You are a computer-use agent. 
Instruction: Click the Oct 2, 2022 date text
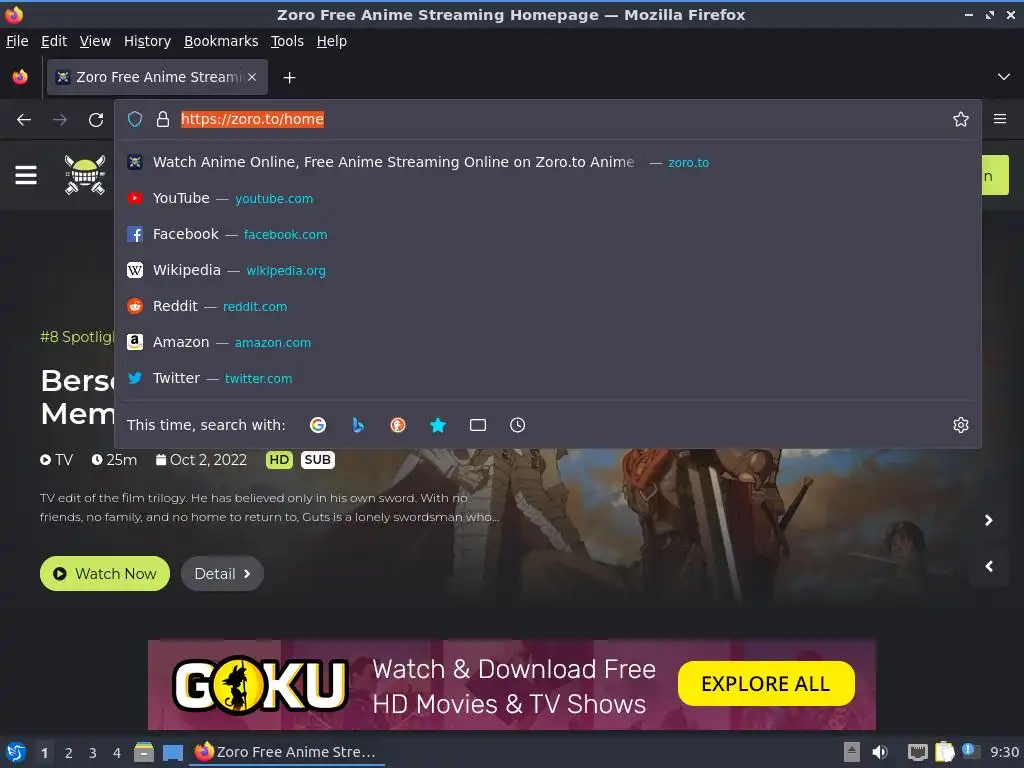point(208,460)
